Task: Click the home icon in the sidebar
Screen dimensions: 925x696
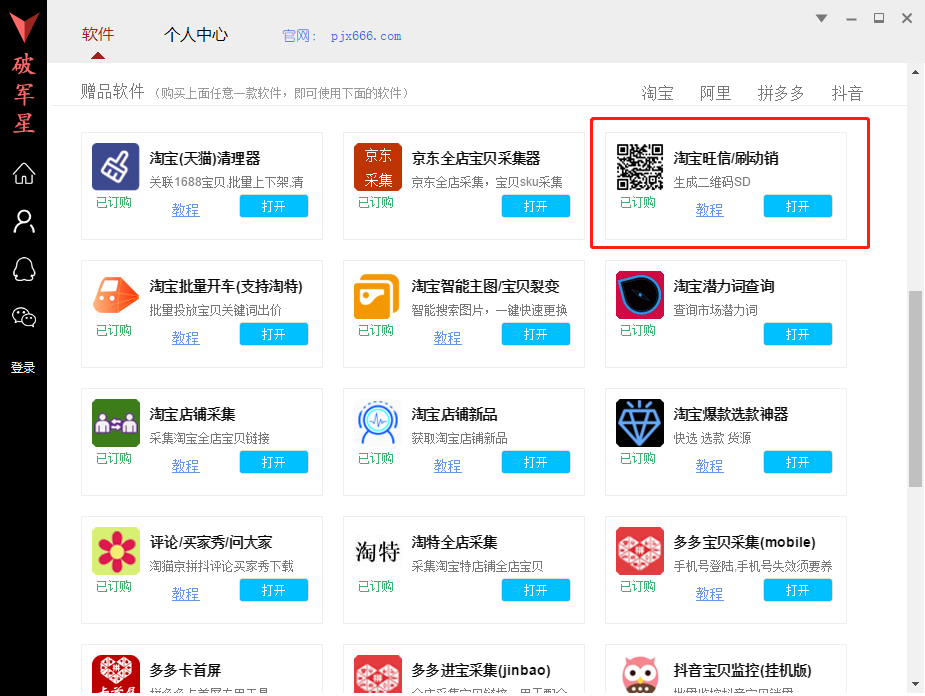Action: (x=24, y=173)
